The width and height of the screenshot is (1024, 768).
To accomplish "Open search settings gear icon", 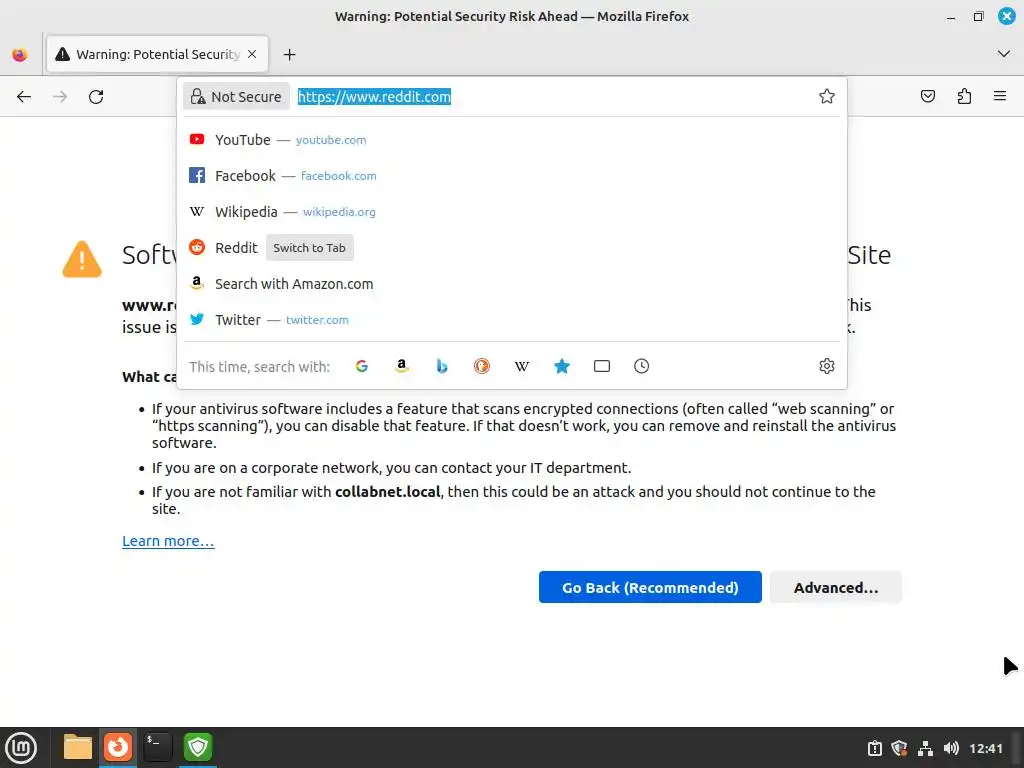I will 827,366.
